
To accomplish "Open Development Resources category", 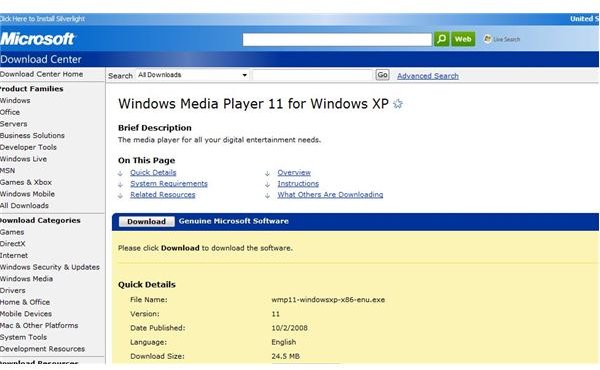I will (42, 349).
